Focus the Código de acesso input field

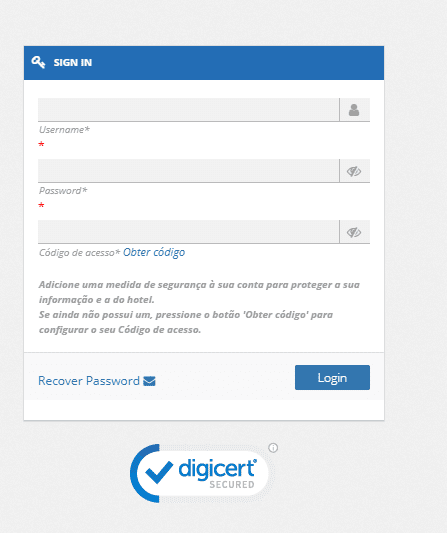click(x=189, y=232)
